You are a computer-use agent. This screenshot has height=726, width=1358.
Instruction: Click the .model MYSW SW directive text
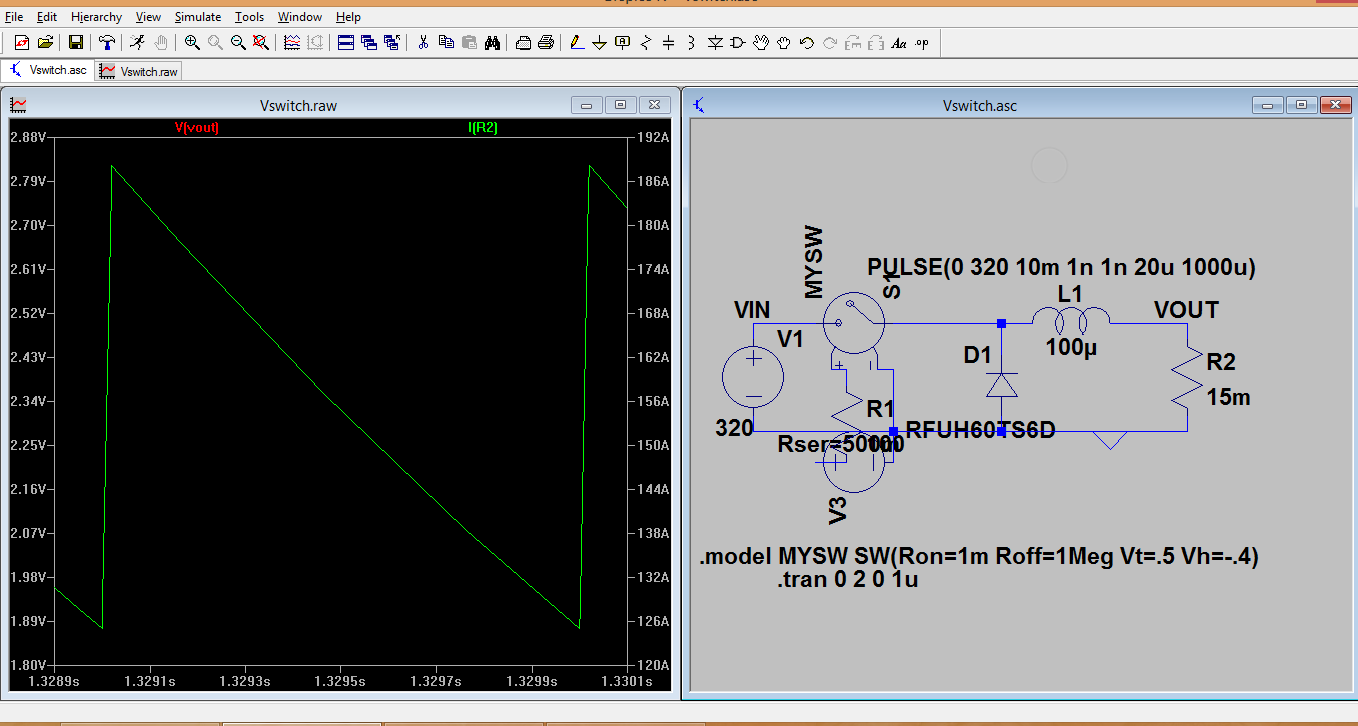tap(979, 557)
